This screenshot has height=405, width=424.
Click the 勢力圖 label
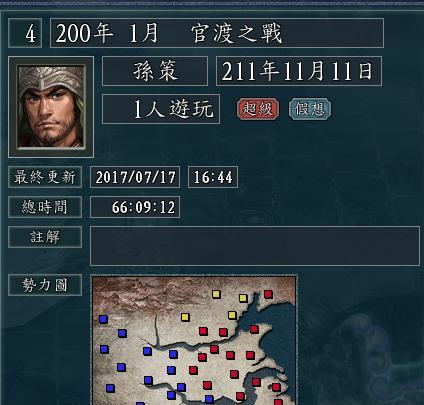(x=45, y=285)
